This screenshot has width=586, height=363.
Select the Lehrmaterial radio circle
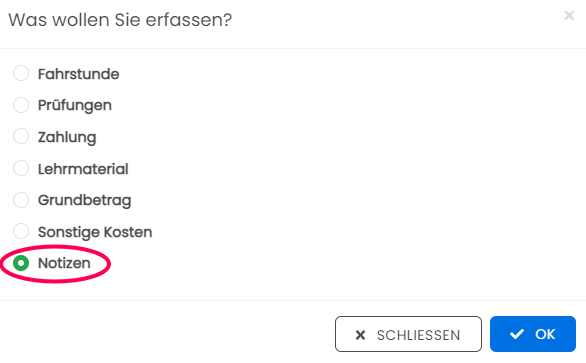[21, 168]
